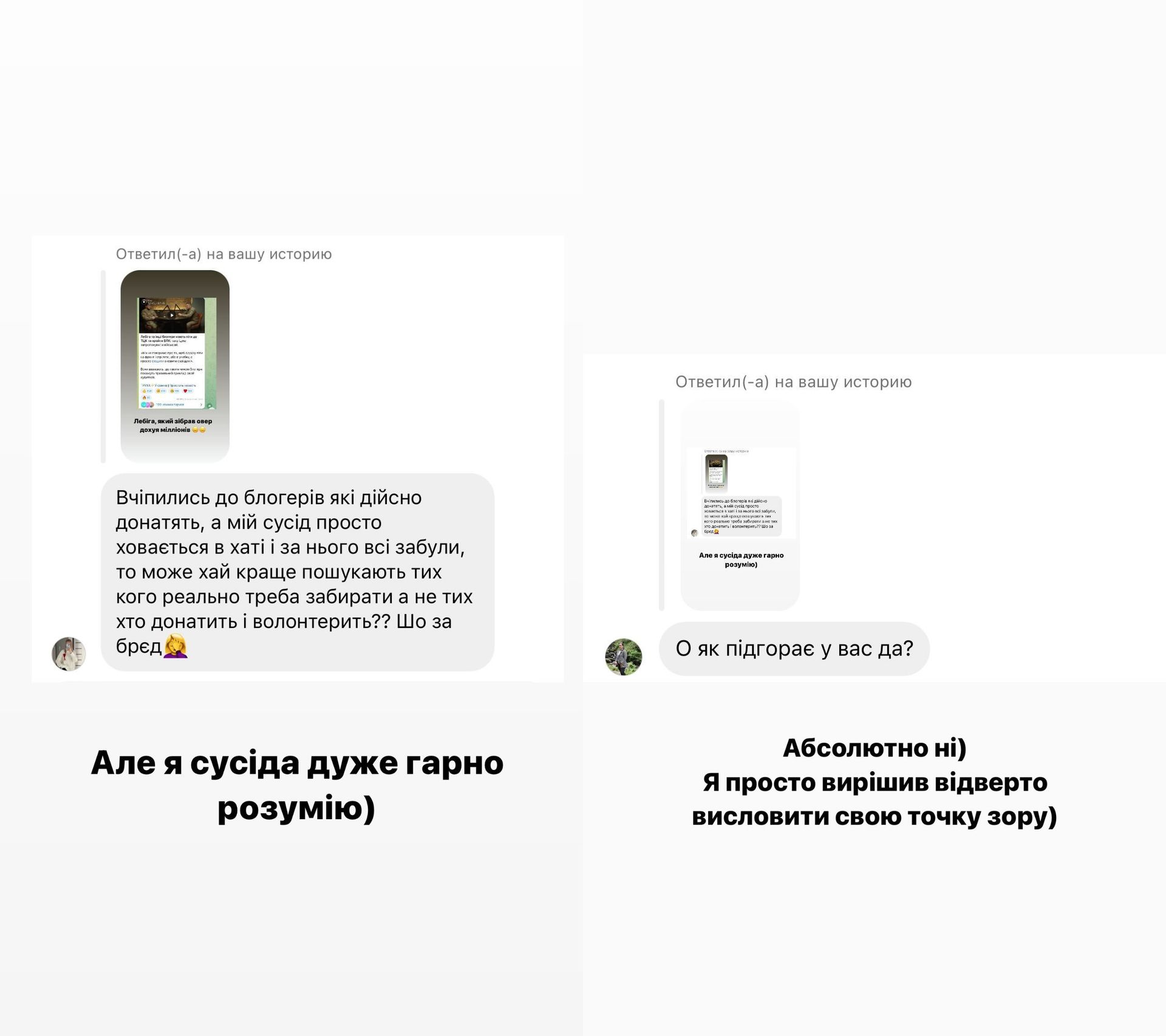
Task: Click the 'Лебіга, який зібрав овер' caption in thumbnail
Action: (x=173, y=421)
